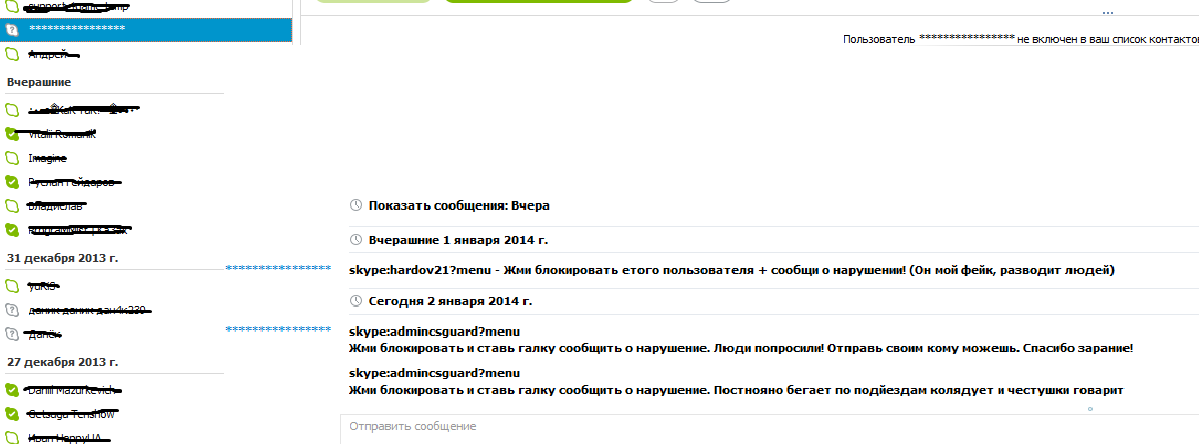Click message text ending with Спасибо зарание!
This screenshot has width=1199, height=444.
click(x=739, y=348)
